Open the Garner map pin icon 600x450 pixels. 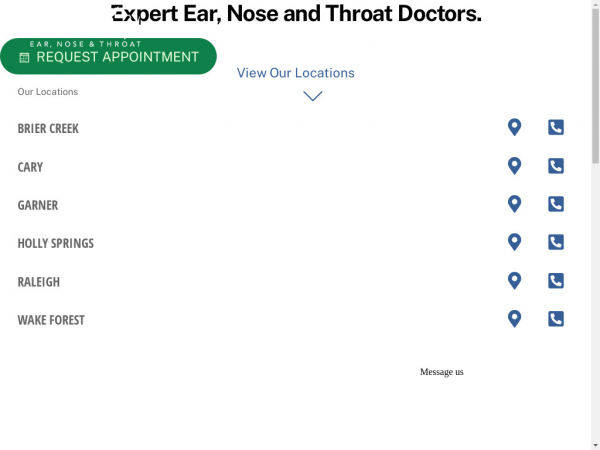click(x=514, y=204)
